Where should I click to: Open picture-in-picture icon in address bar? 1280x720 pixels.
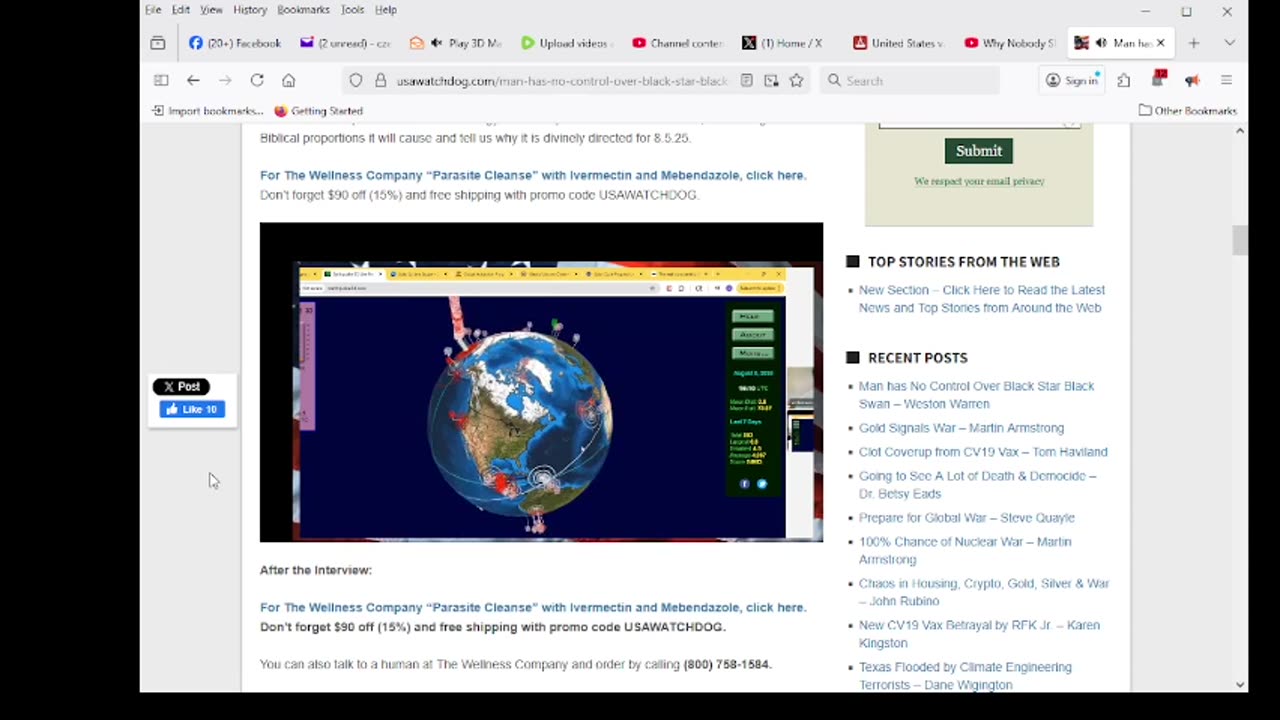(771, 81)
